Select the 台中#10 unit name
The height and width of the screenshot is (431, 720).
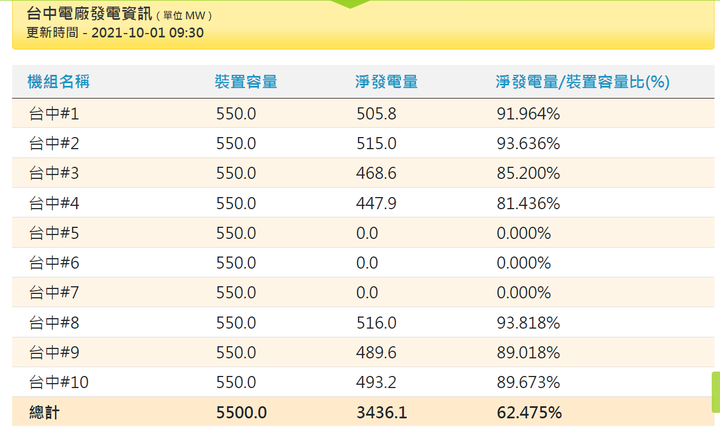59,382
